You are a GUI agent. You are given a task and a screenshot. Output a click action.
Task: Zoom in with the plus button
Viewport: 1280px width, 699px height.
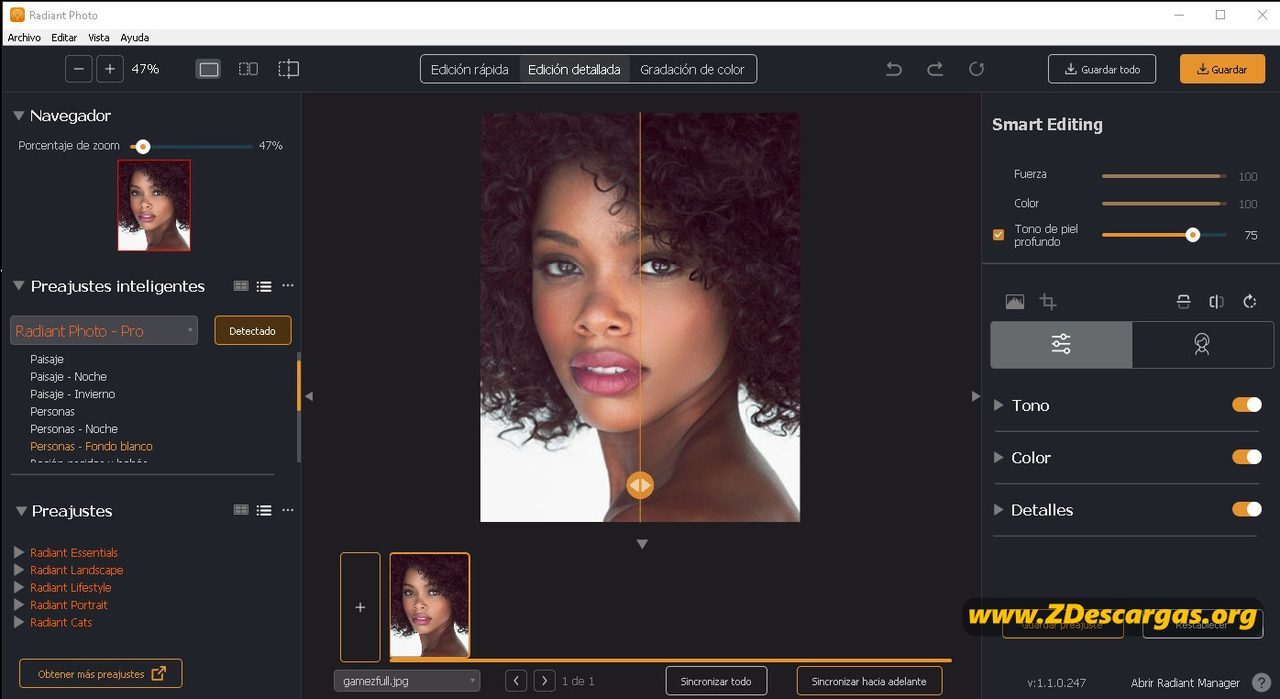tap(110, 69)
